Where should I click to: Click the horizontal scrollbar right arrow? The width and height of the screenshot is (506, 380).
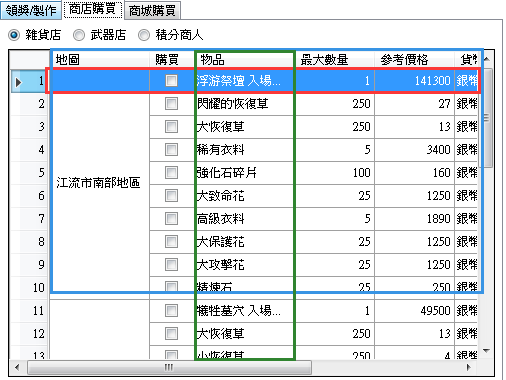point(469,368)
